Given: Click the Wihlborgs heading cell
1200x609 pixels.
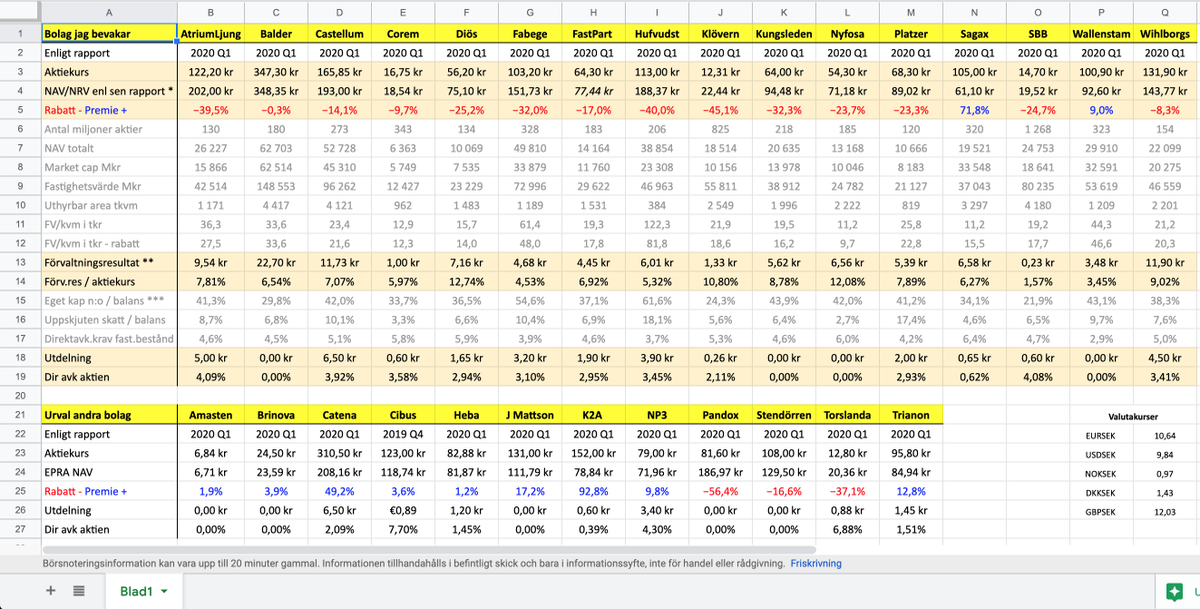Looking at the screenshot, I should pos(1166,33).
